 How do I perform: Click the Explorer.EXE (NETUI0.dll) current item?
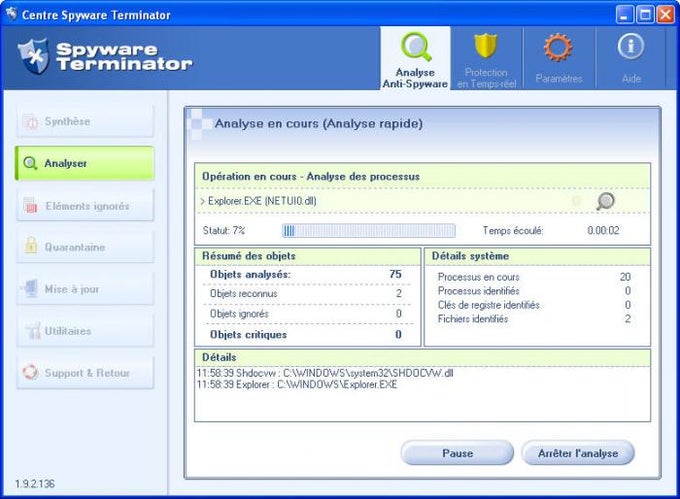[262, 201]
